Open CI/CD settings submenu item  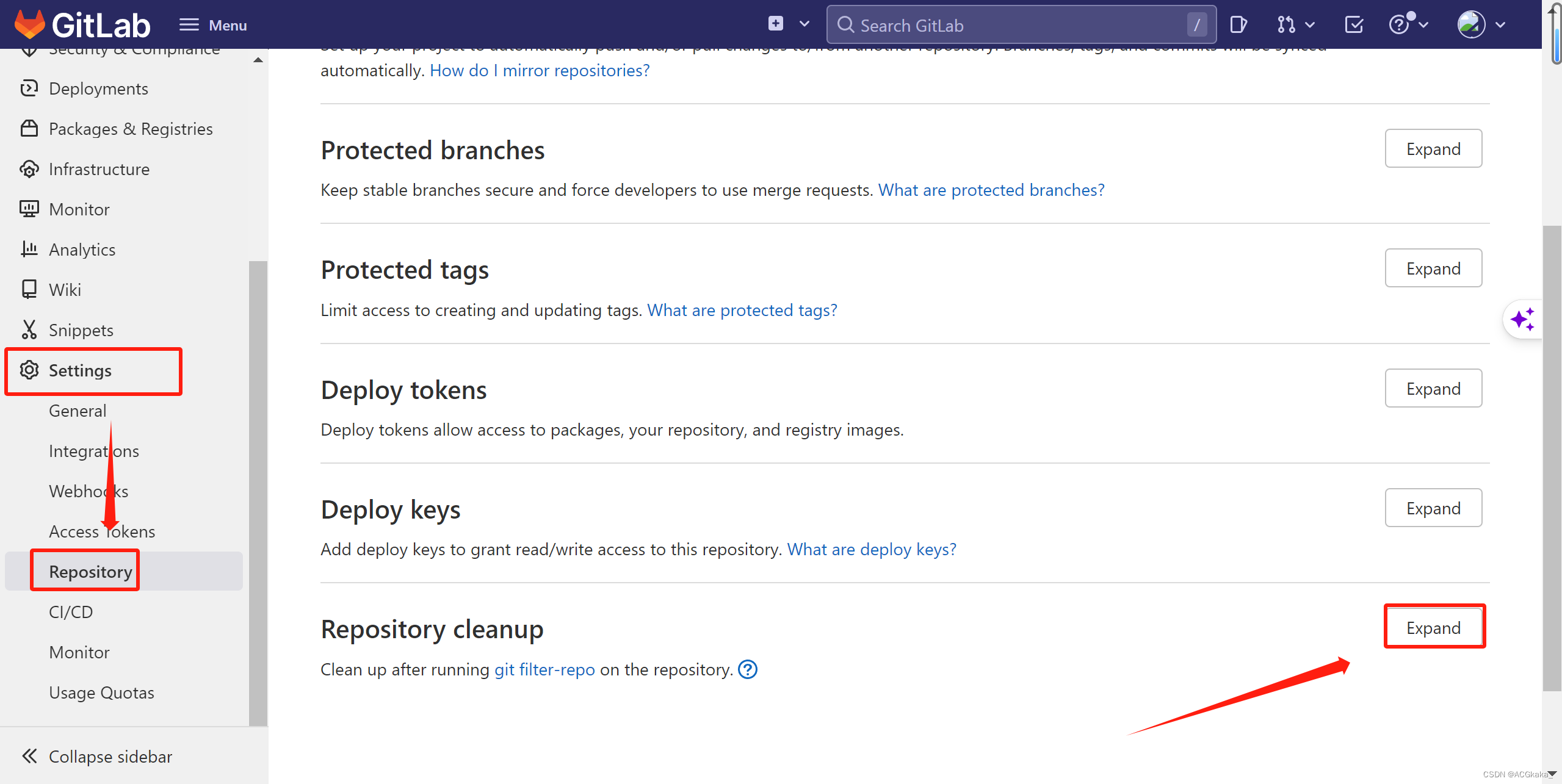pyautogui.click(x=71, y=612)
